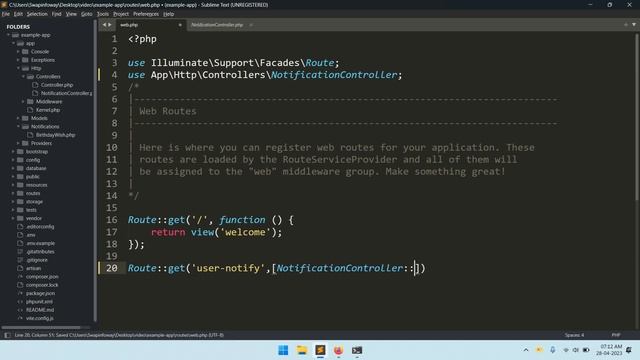Click the new tab plus icon

[626, 25]
